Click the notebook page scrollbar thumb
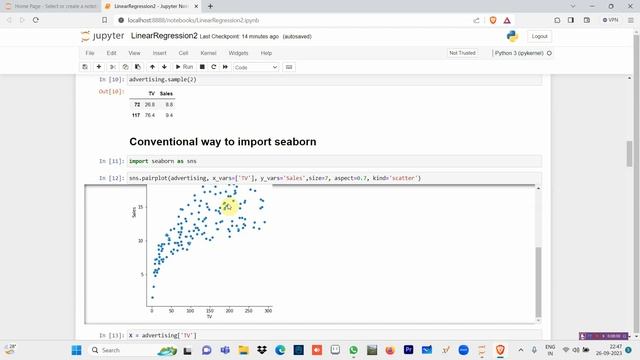Image resolution: width=640 pixels, height=360 pixels. coord(629,153)
